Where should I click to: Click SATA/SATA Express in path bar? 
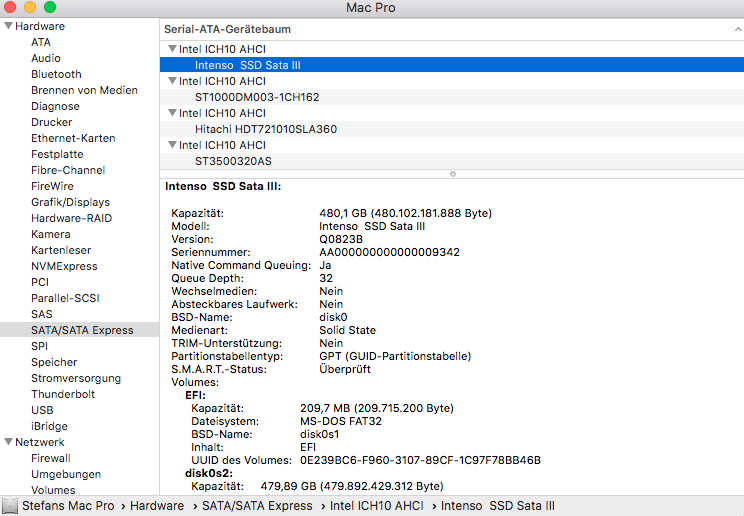pos(257,506)
